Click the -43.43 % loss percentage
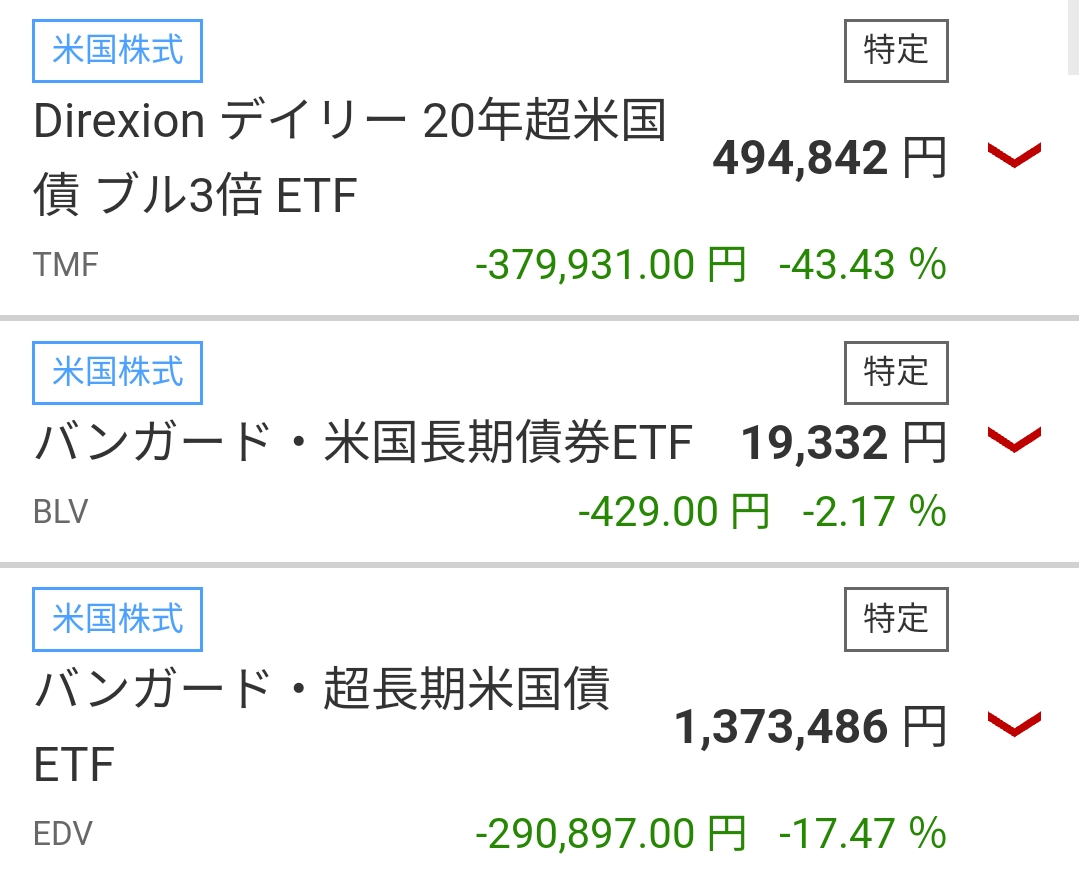1079x881 pixels. (x=862, y=265)
